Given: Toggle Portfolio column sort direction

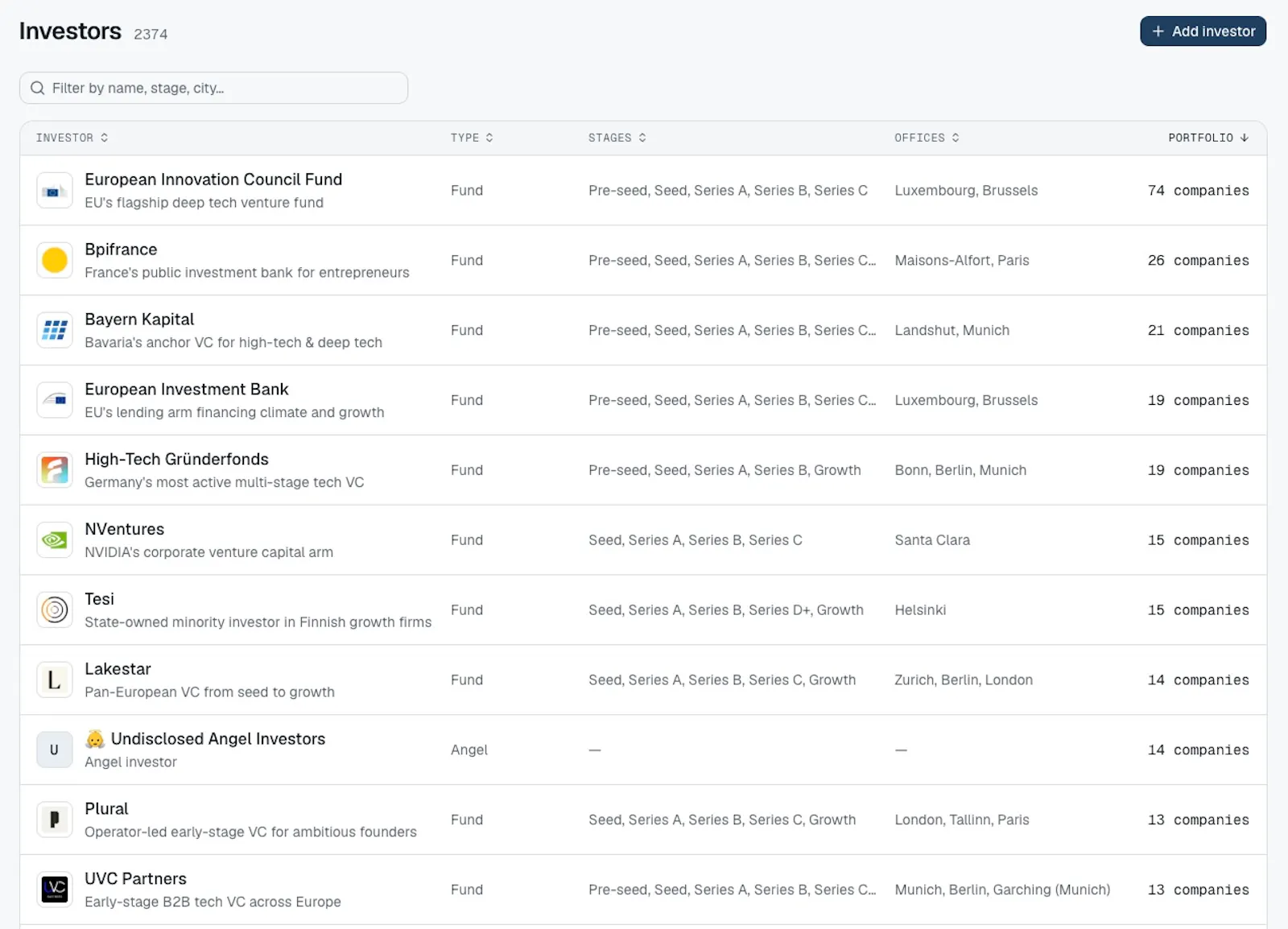Looking at the screenshot, I should pos(1208,138).
